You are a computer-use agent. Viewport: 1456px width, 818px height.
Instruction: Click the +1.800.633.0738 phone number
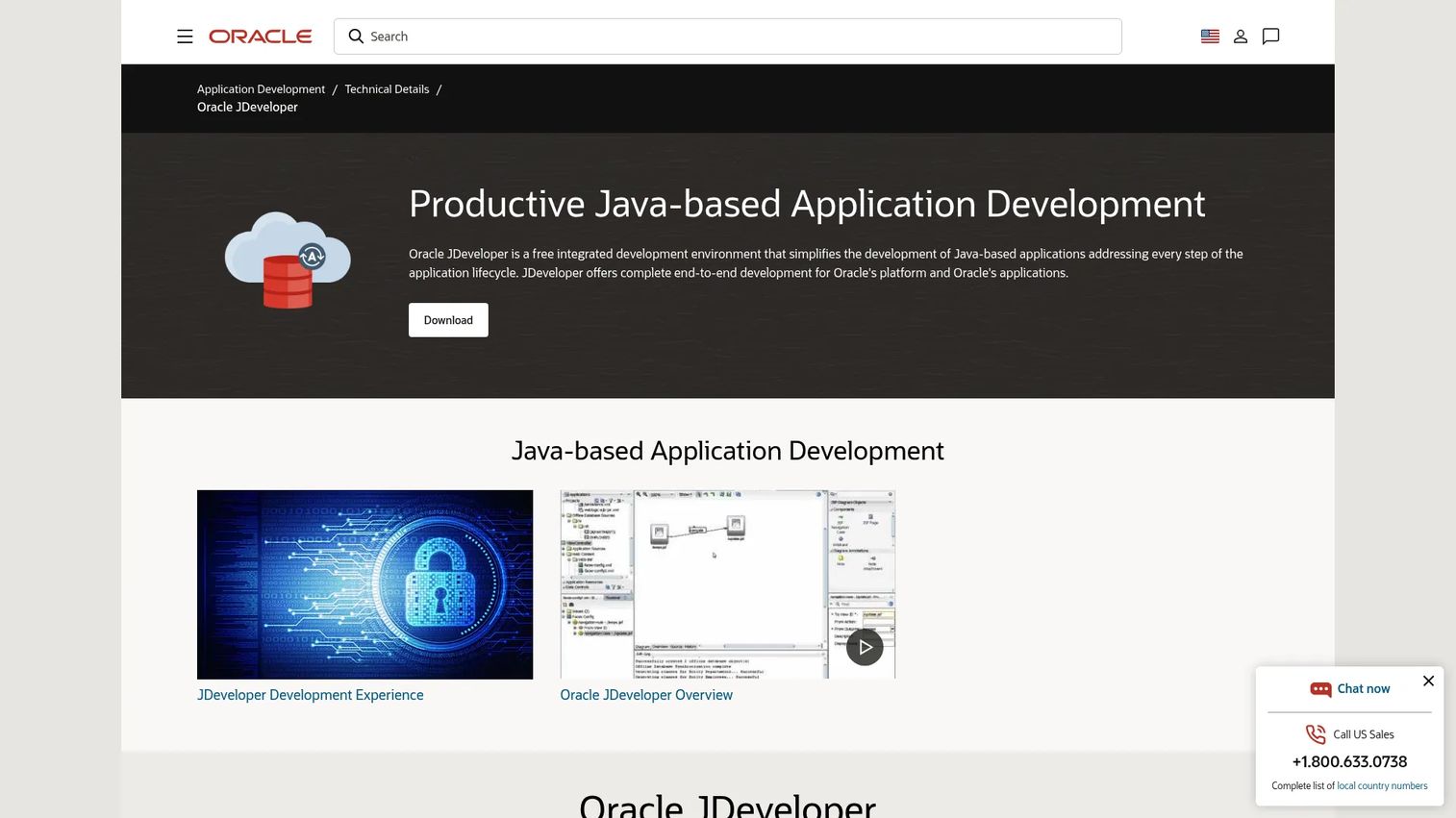(1349, 761)
